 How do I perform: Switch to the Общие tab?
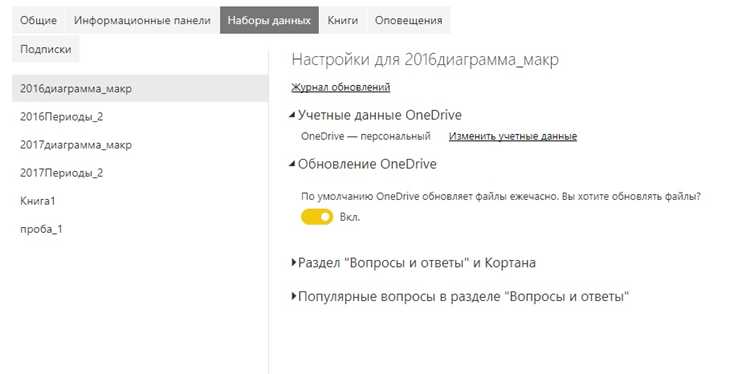(x=38, y=20)
